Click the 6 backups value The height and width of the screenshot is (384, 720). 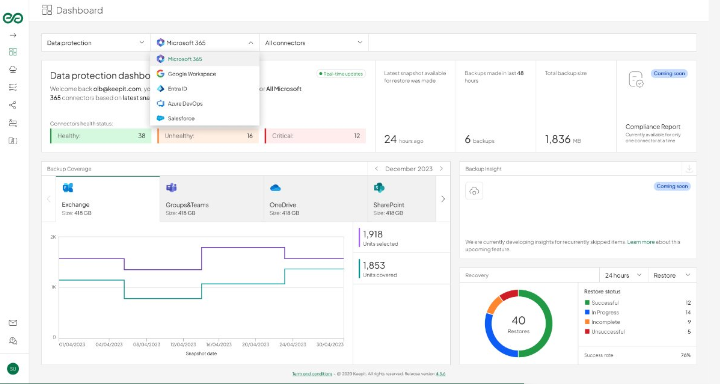coord(479,140)
